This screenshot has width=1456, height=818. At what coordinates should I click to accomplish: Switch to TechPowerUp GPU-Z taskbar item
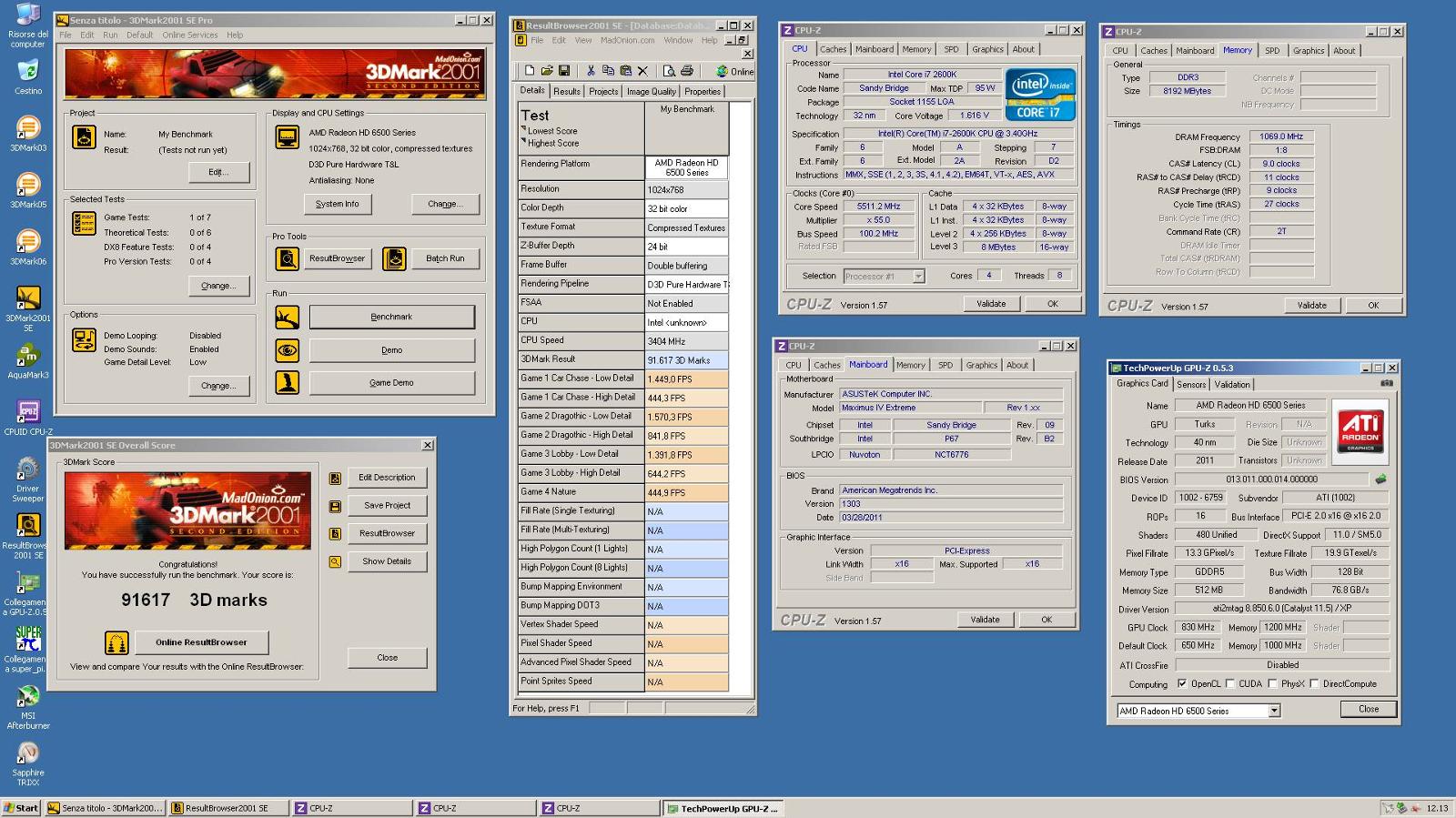tap(723, 808)
